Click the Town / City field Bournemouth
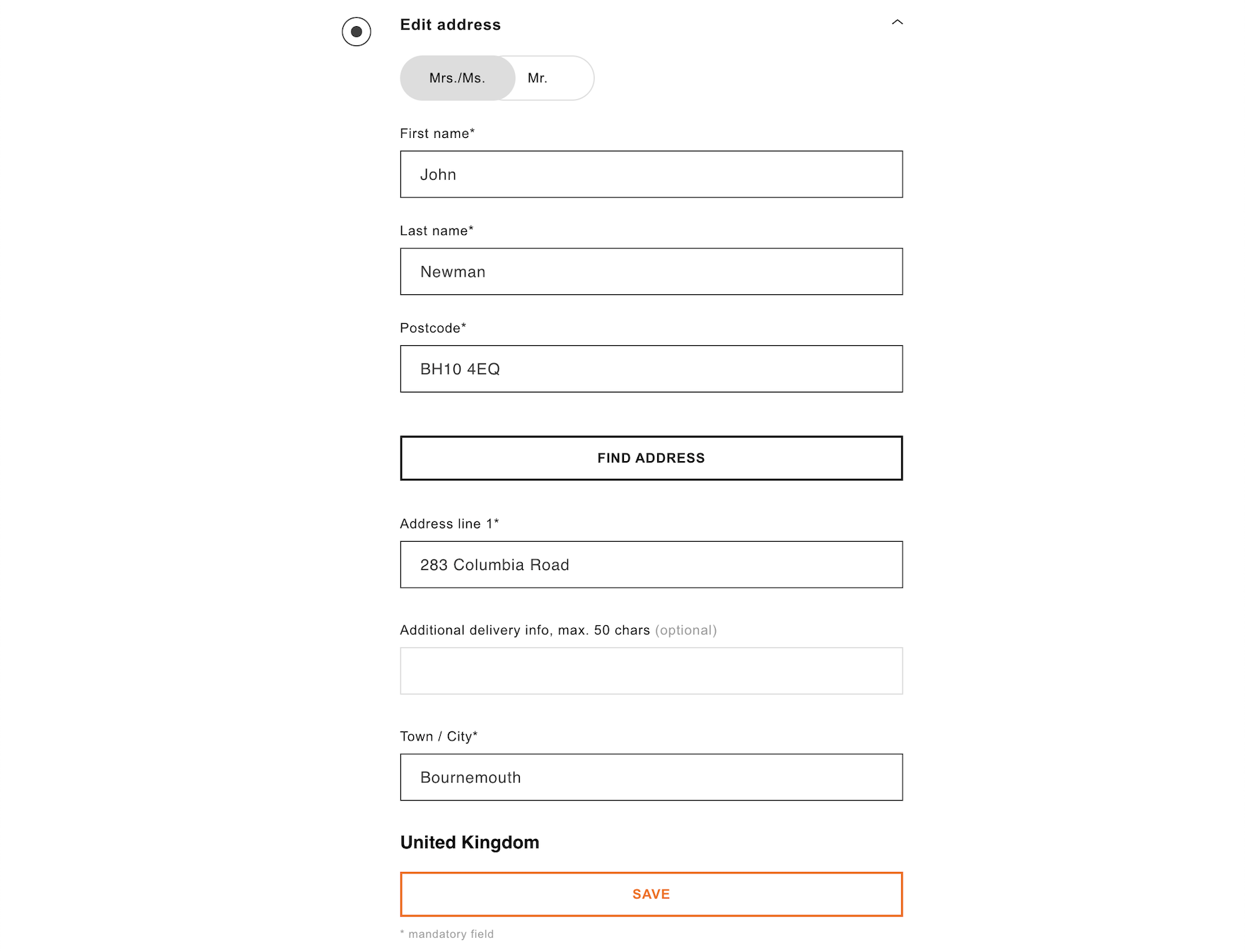 click(x=651, y=777)
